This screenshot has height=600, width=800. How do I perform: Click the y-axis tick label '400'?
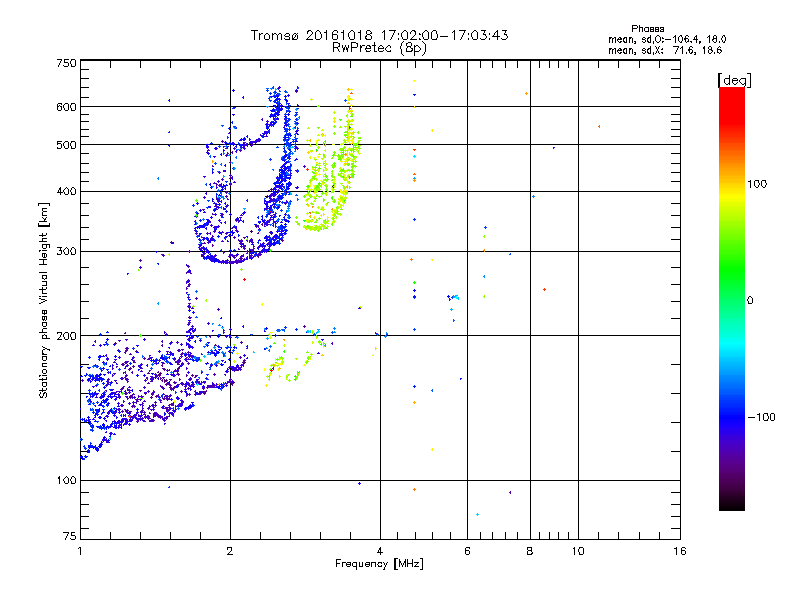coord(66,192)
